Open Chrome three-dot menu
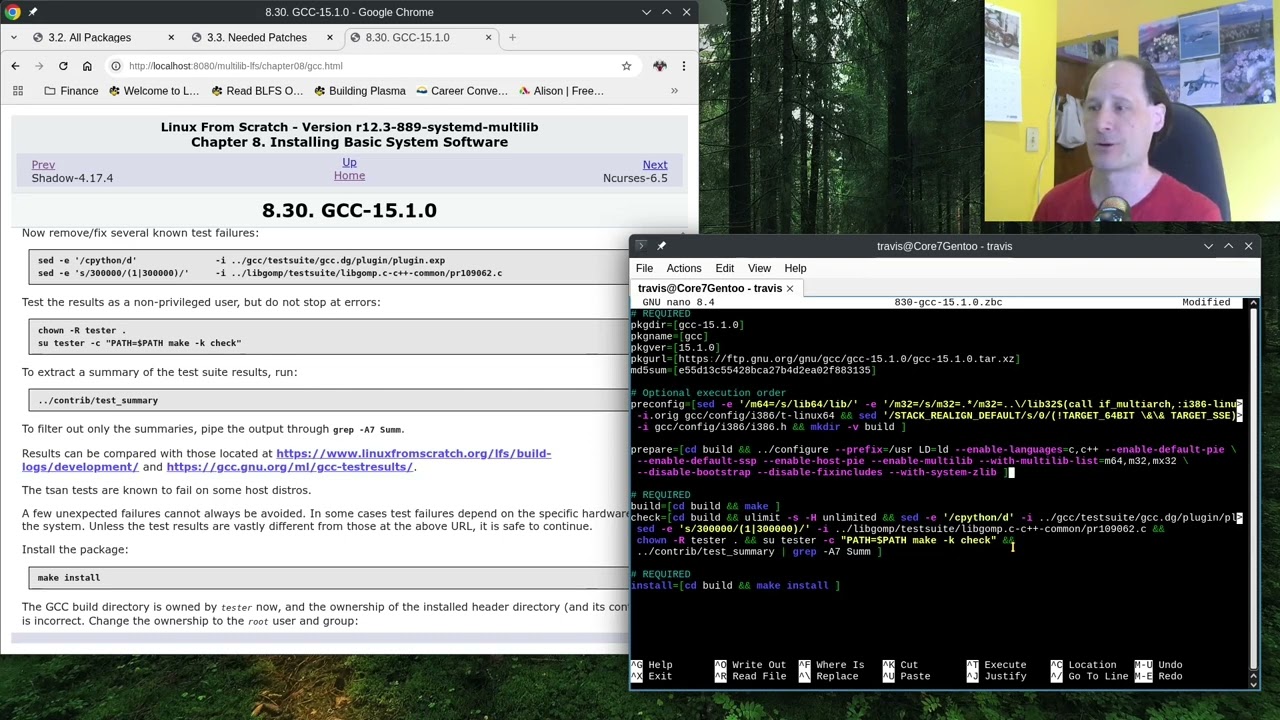 (684, 66)
